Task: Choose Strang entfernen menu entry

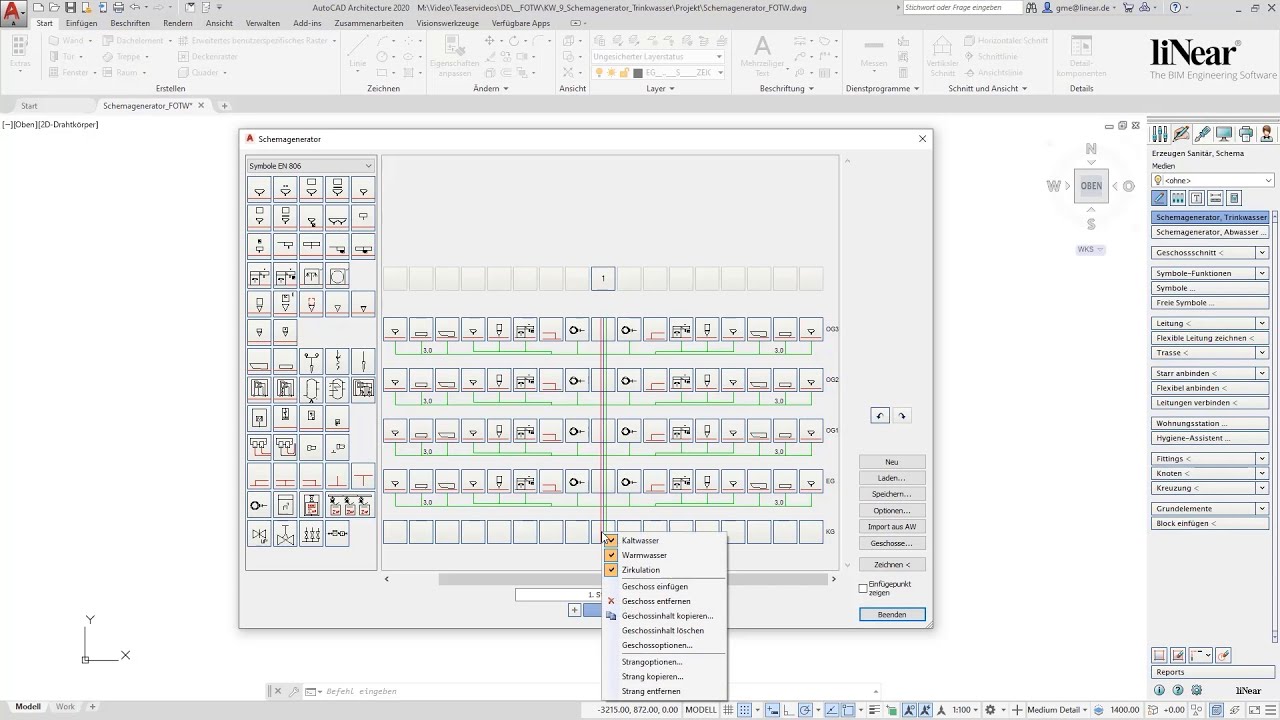Action: coord(651,692)
